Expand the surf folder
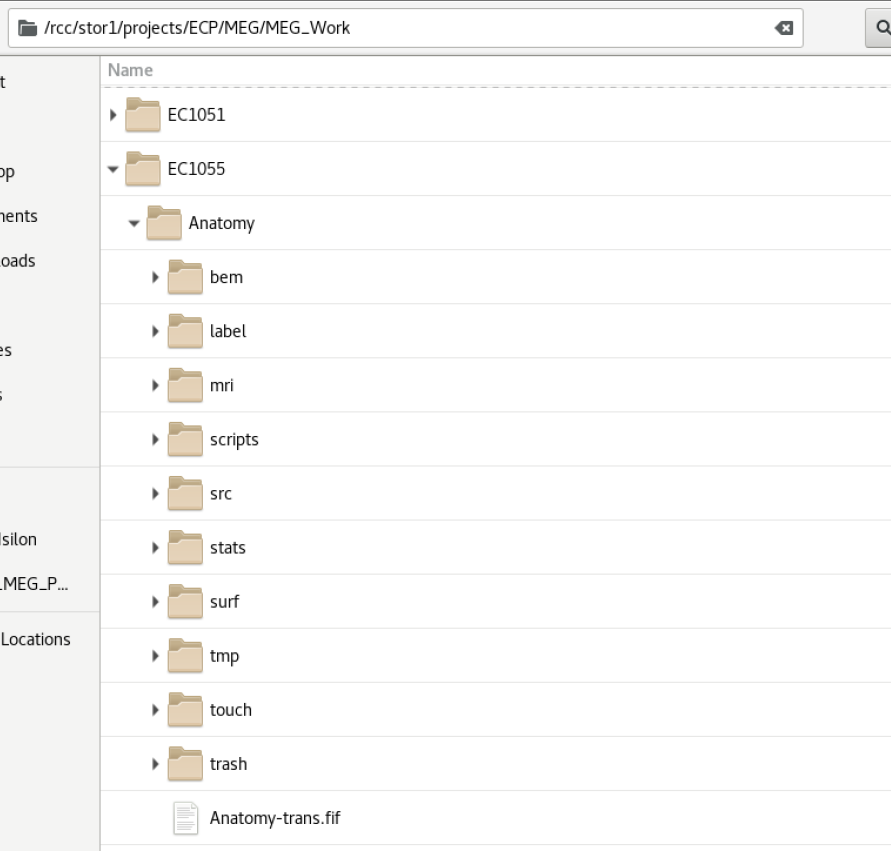Viewport: 891px width, 851px height. pyautogui.click(x=156, y=602)
